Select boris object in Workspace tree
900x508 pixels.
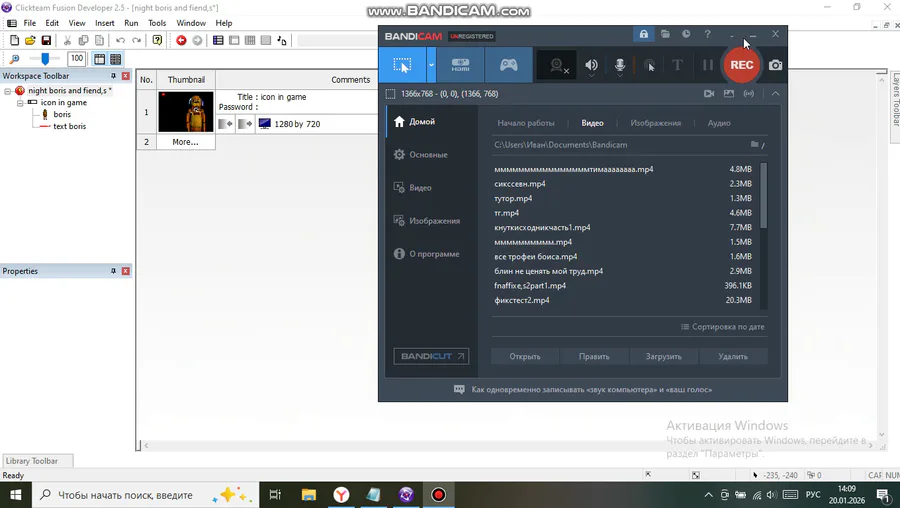point(62,114)
